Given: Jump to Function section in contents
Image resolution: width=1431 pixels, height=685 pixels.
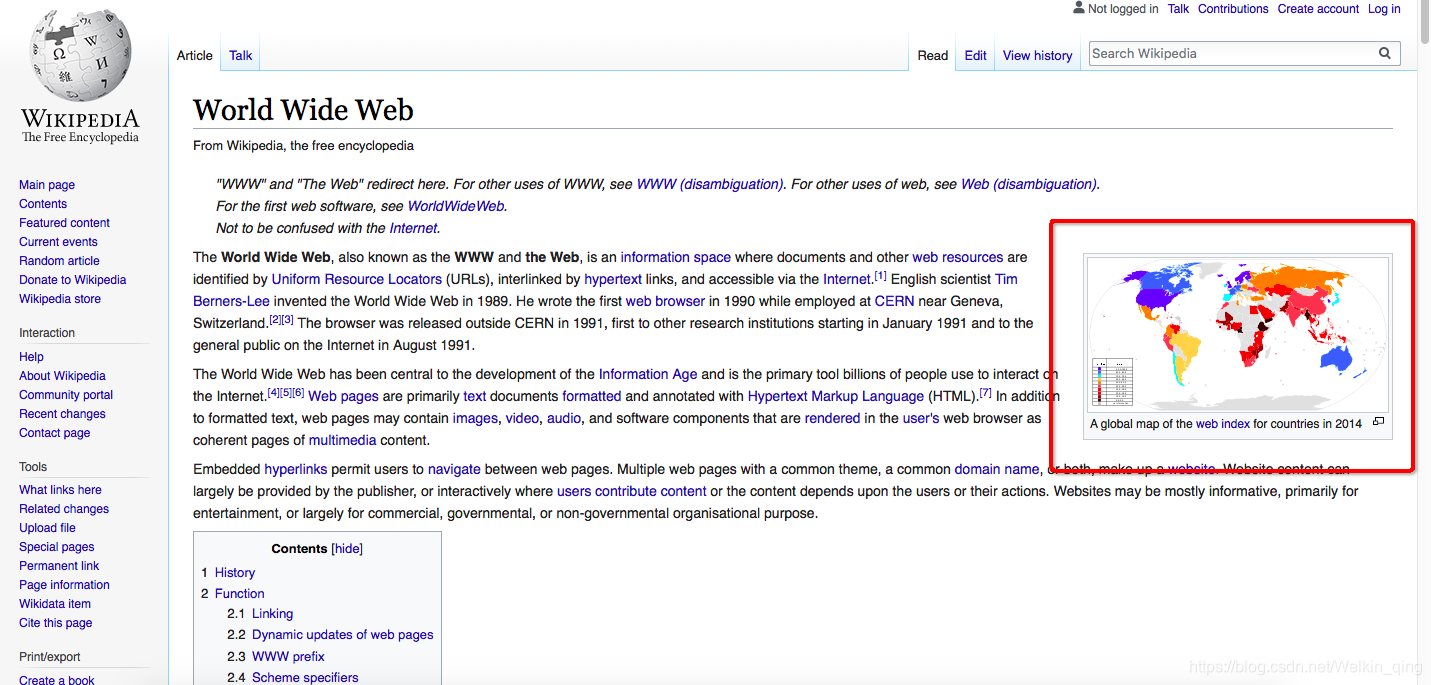Looking at the screenshot, I should coord(240,594).
